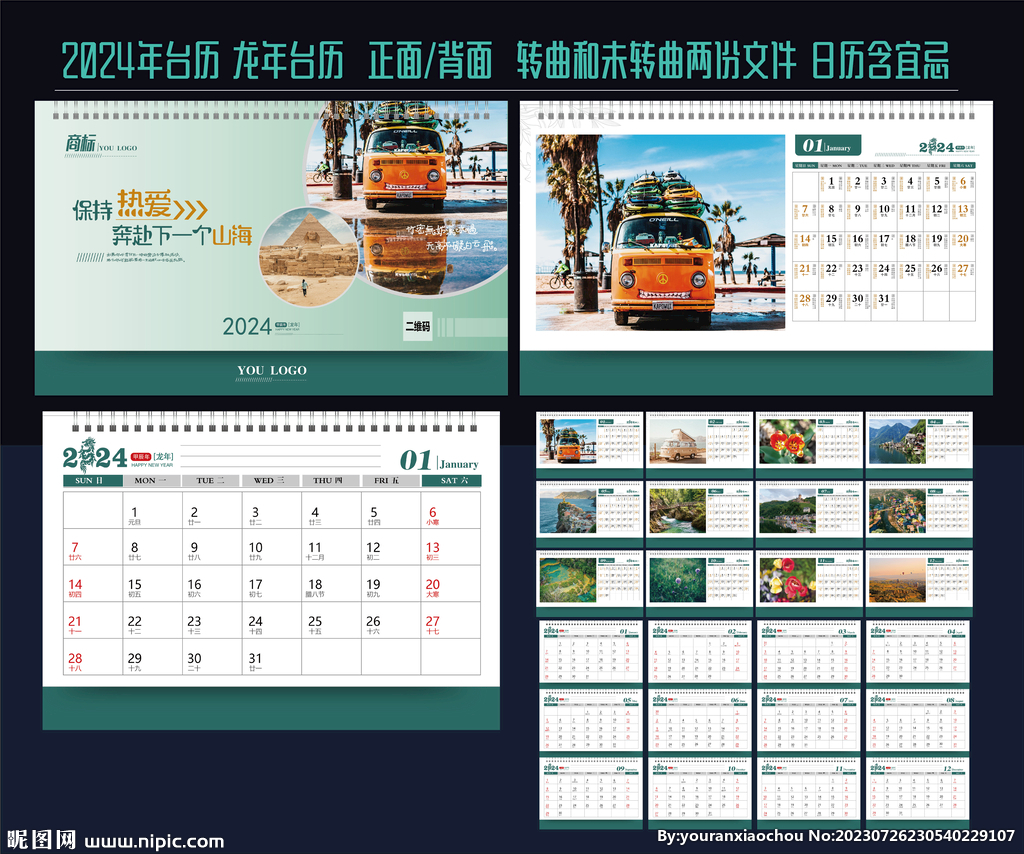
Task: Open the month 12 sunrise landscape thumbnail
Action: (x=897, y=580)
